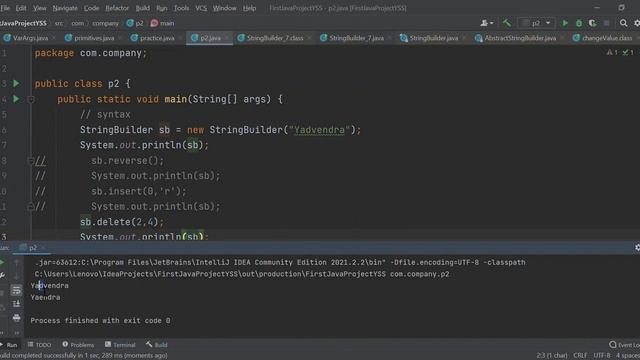Open the Event Log

[x=624, y=345]
